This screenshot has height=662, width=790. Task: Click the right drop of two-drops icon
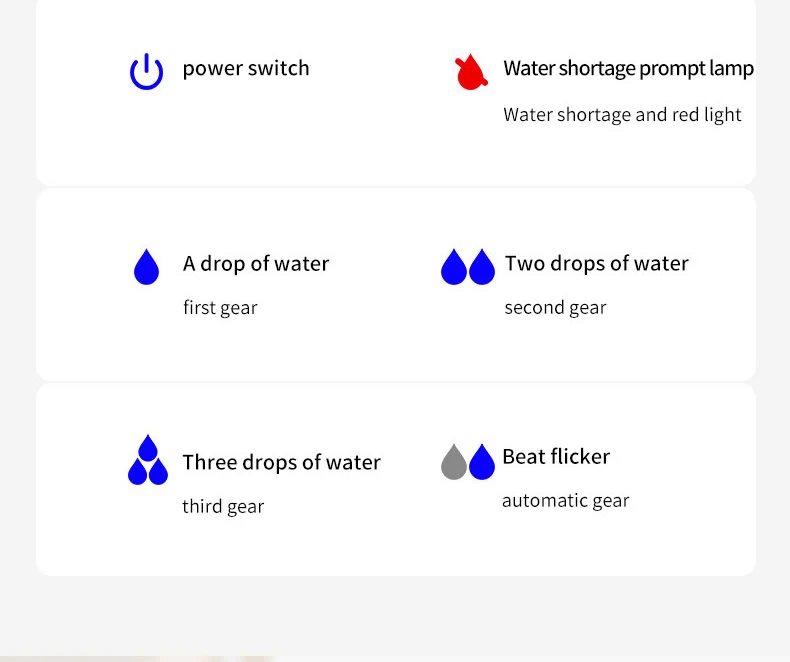[x=482, y=267]
